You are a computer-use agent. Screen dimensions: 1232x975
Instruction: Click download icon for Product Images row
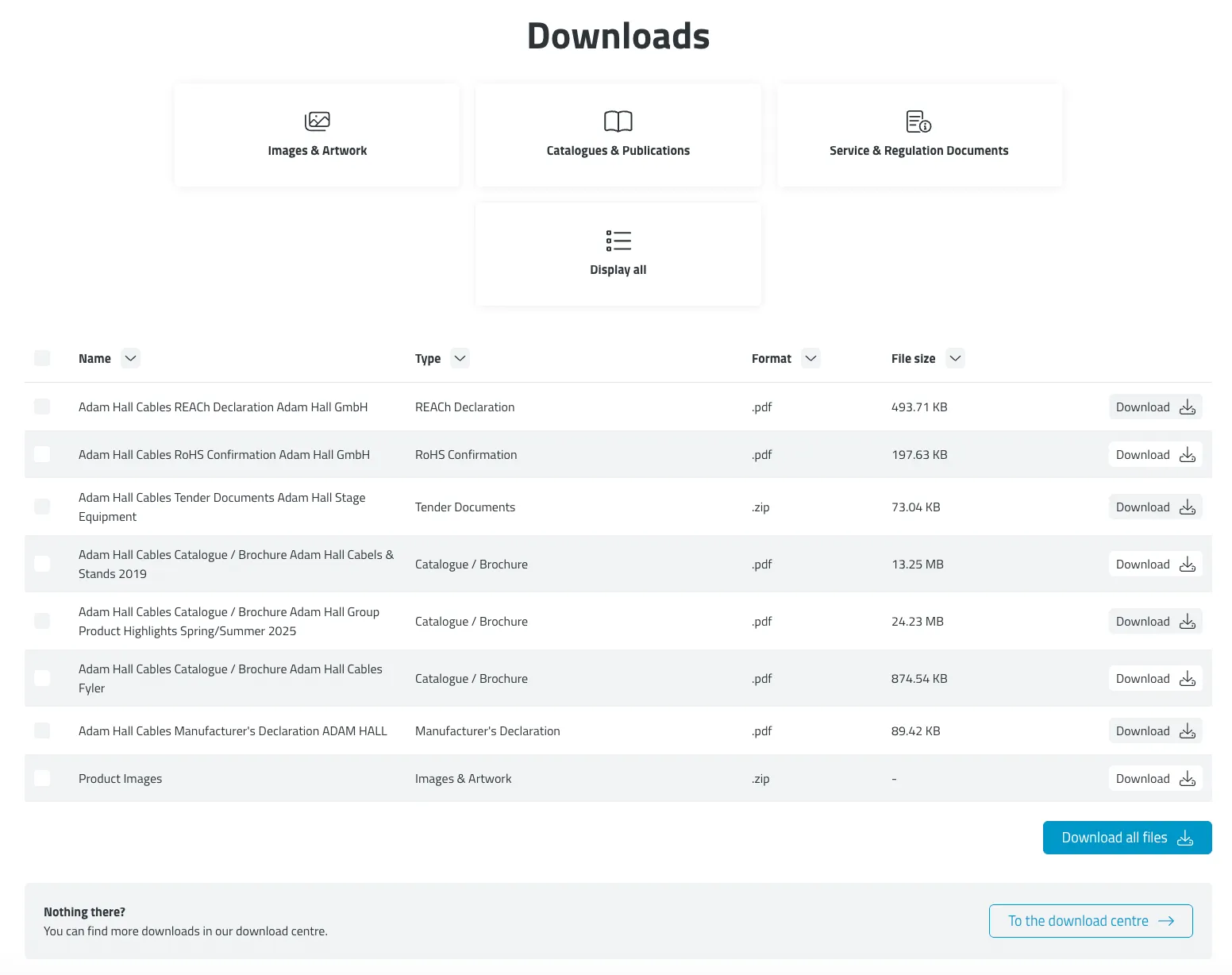(1187, 779)
